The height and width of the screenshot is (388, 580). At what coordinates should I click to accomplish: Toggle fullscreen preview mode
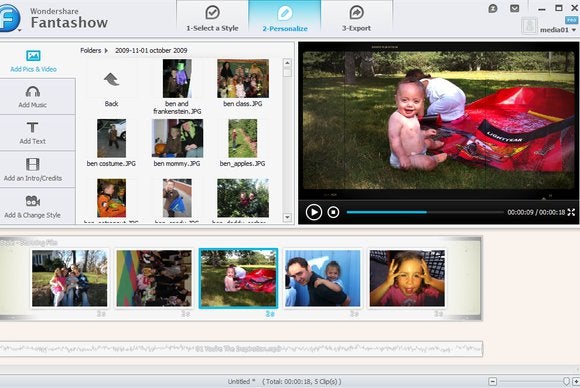coord(571,212)
